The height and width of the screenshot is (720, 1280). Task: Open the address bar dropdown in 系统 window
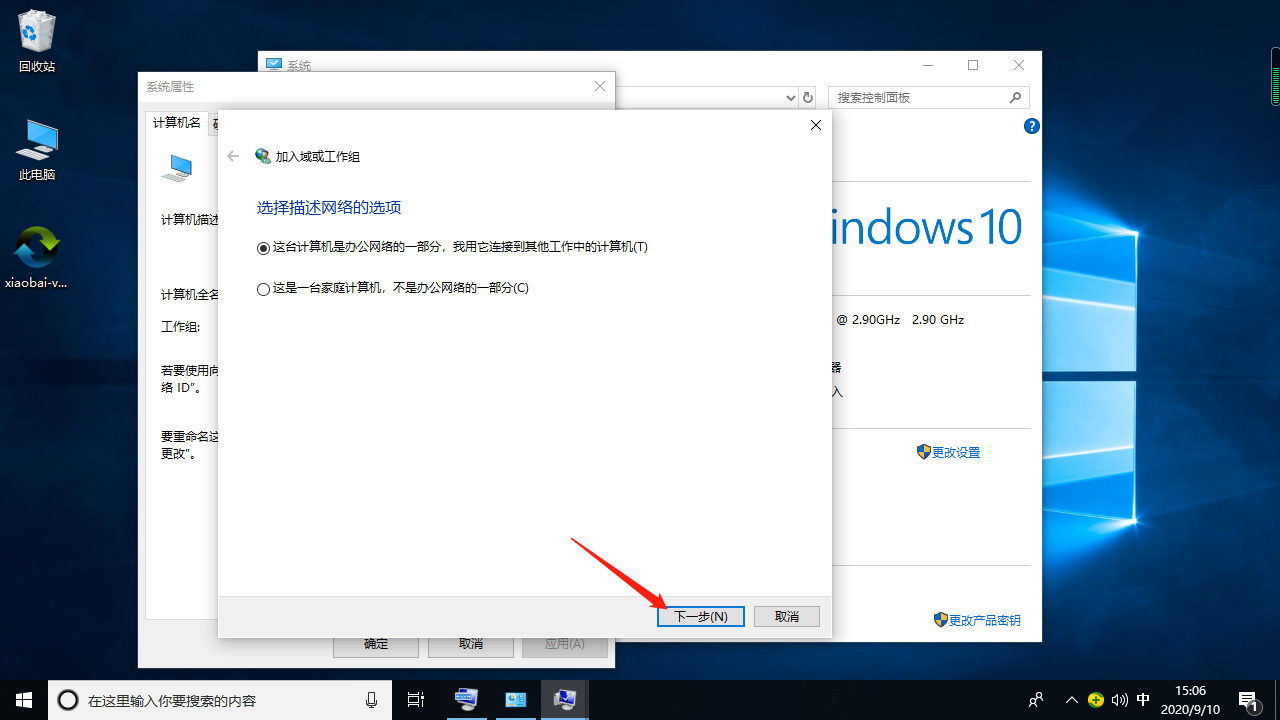(789, 98)
